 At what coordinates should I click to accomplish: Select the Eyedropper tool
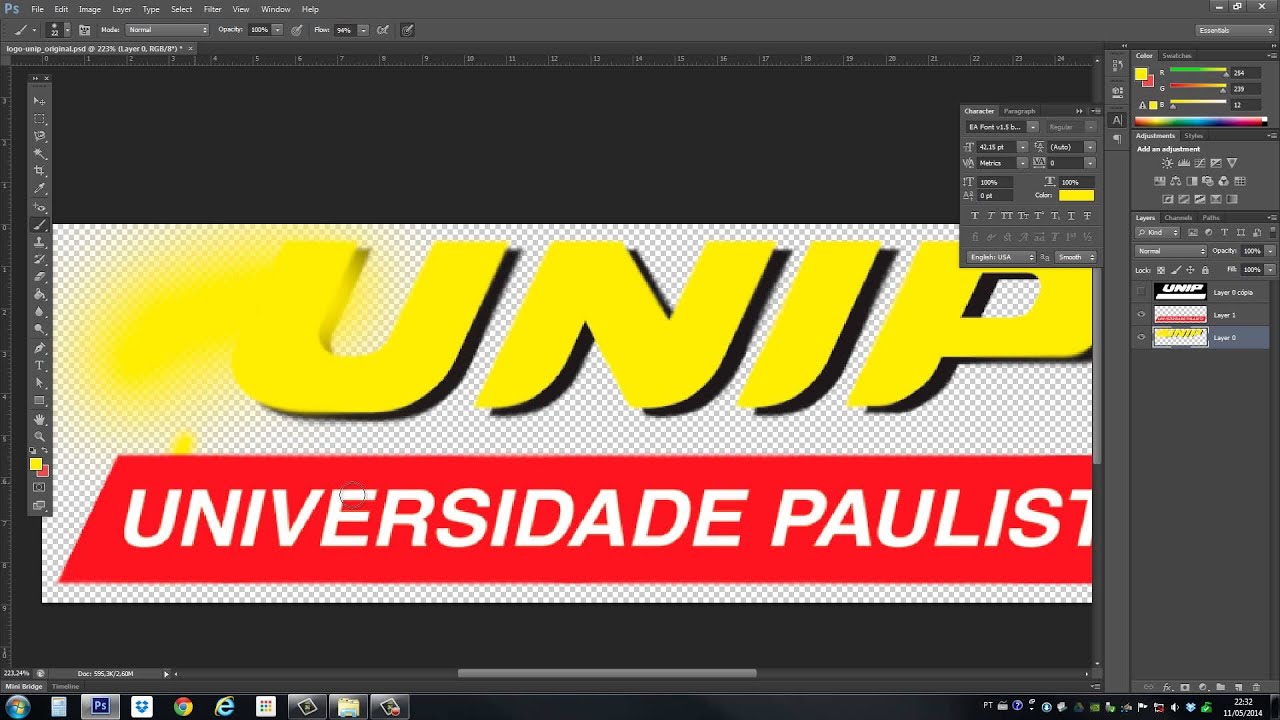point(40,189)
